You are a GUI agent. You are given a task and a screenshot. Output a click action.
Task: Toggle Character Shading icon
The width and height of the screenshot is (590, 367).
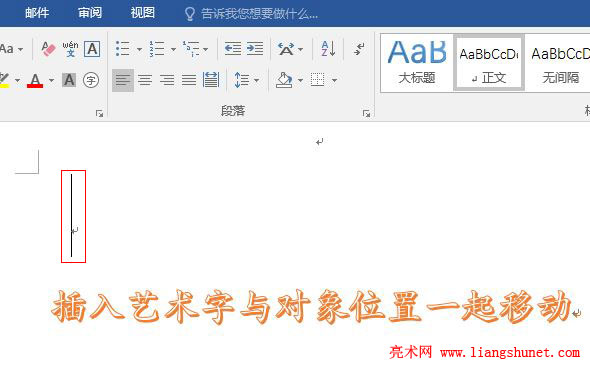[x=69, y=80]
